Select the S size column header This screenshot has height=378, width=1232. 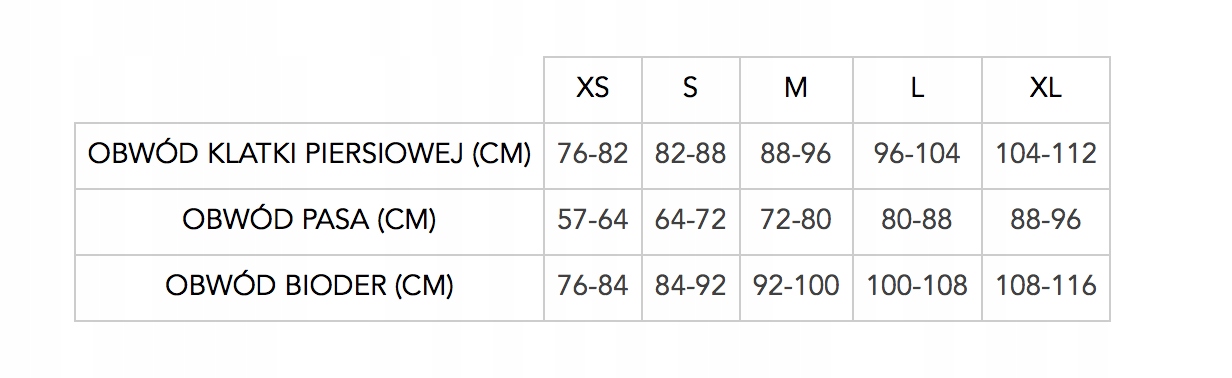pyautogui.click(x=690, y=88)
